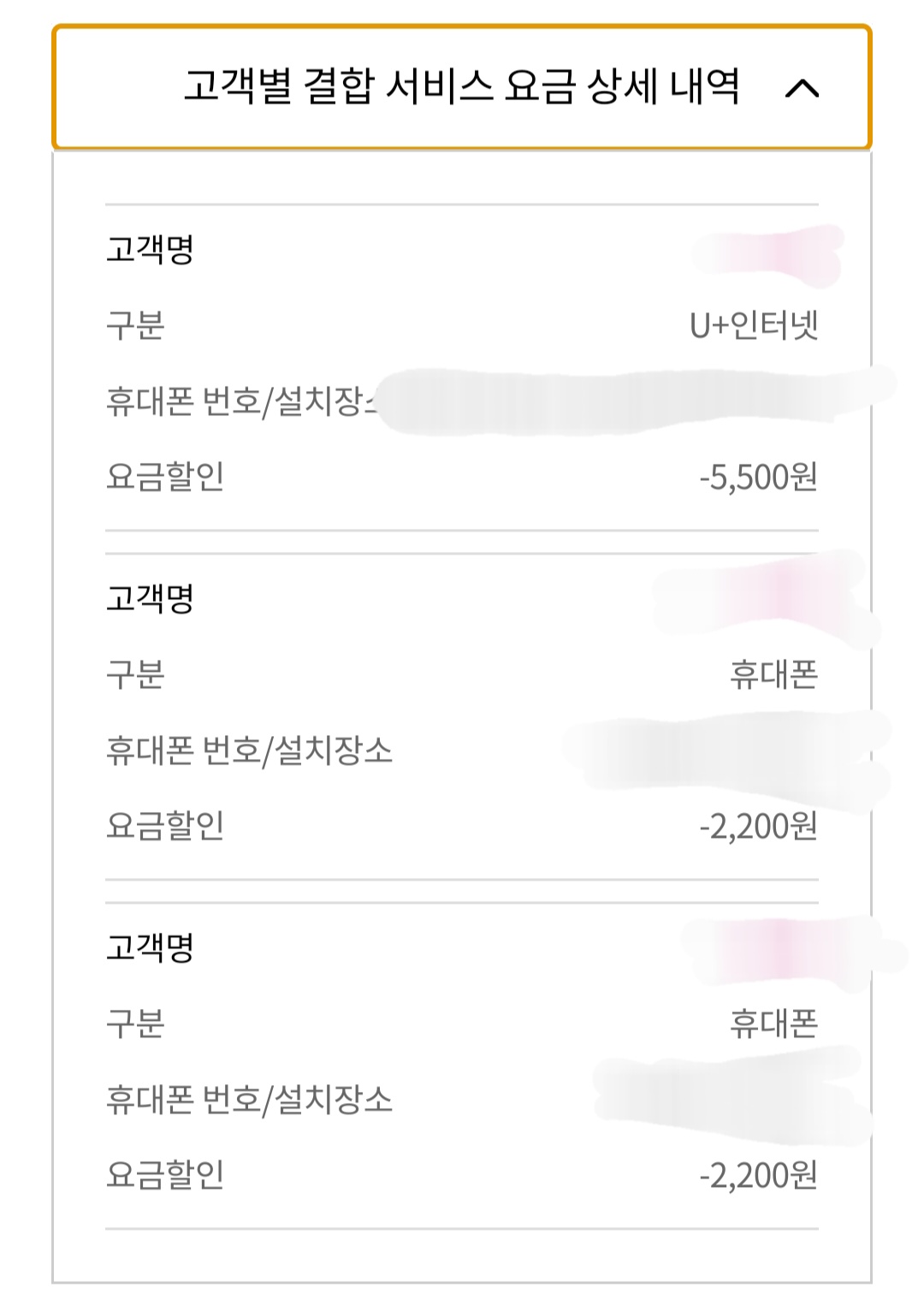
Task: Click 휴대폰 번호/설치장소 label in the last section
Action: click(249, 1099)
